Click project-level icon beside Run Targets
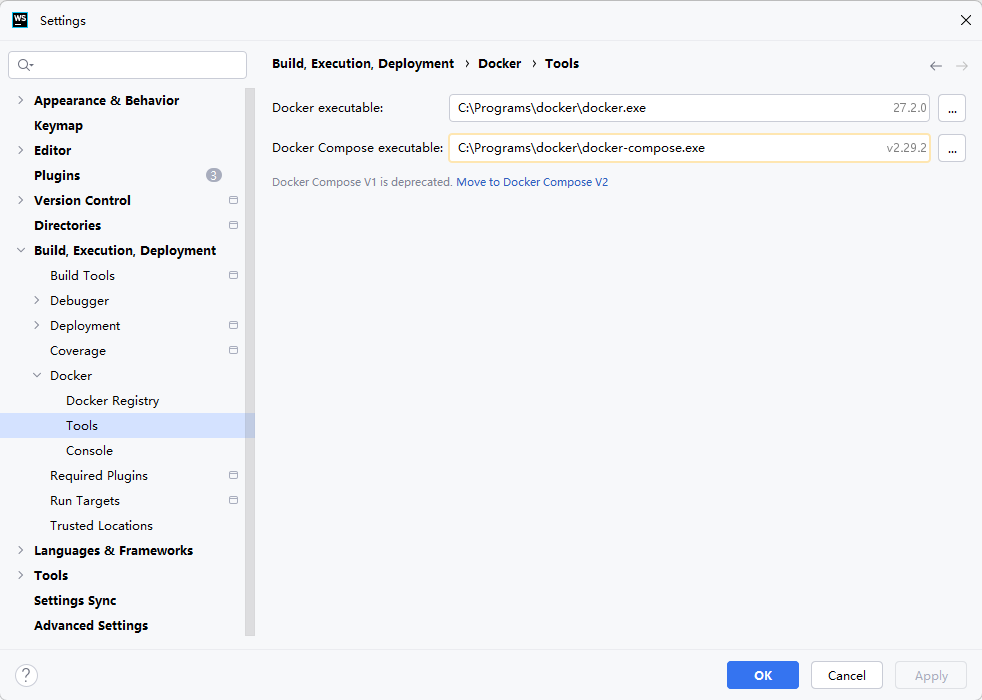982x700 pixels. [233, 501]
